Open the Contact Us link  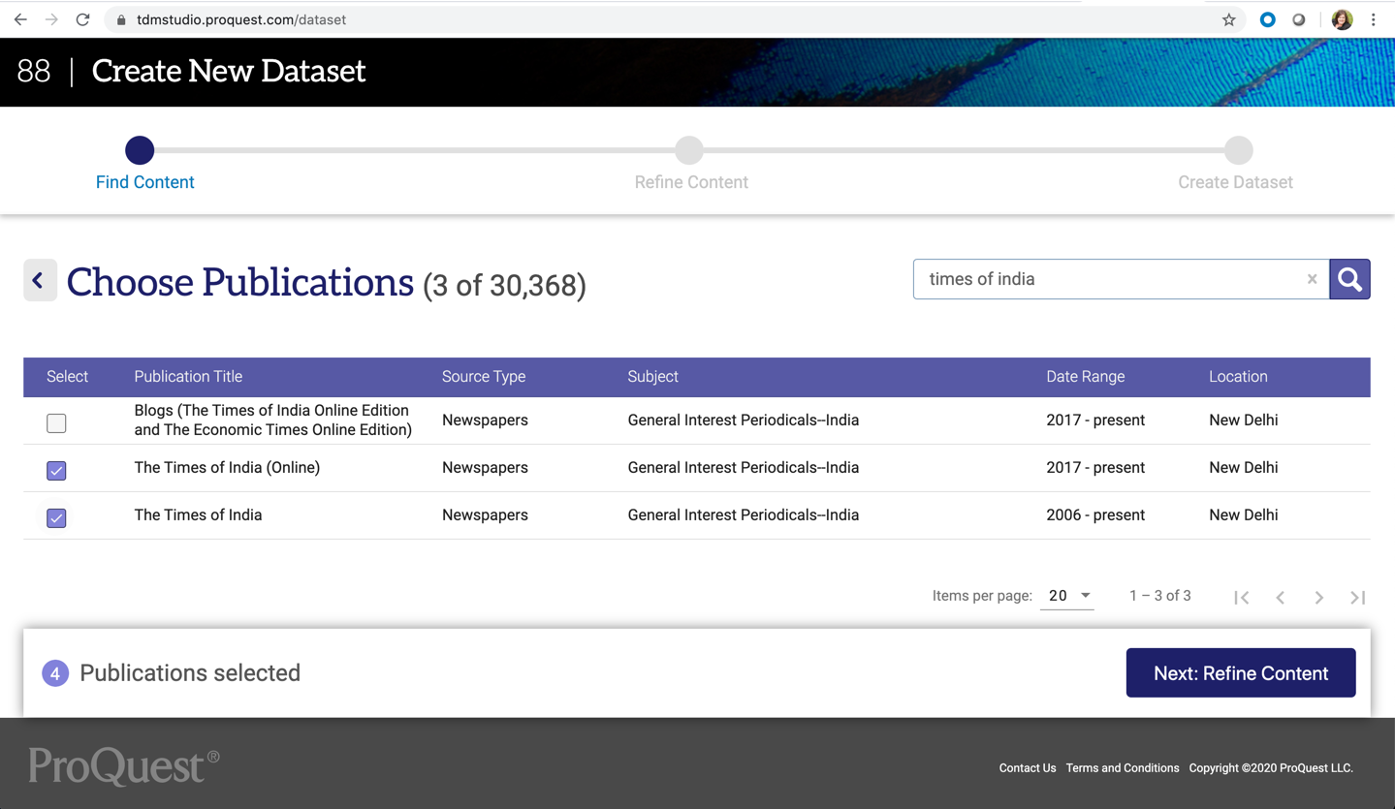point(1027,768)
